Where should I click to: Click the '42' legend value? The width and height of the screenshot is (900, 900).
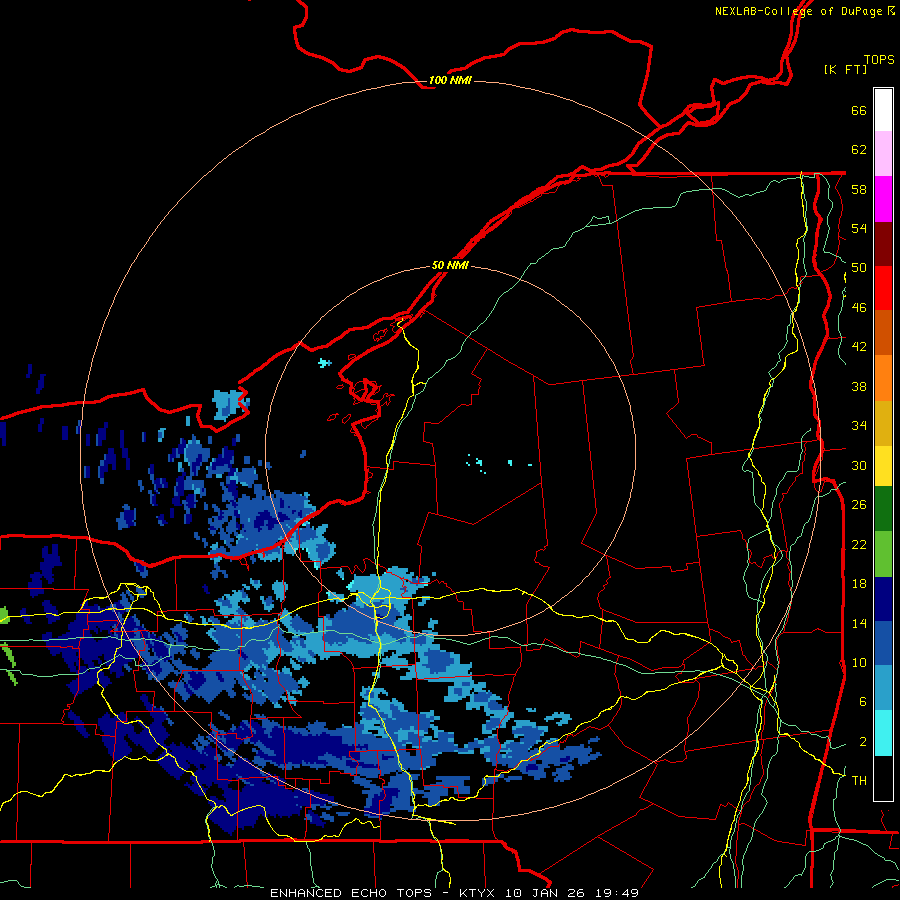tap(859, 347)
